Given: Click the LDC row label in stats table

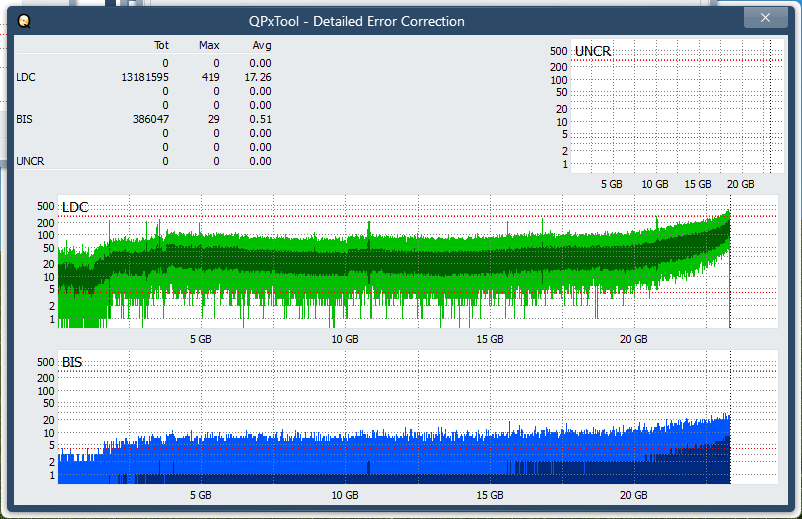Looking at the screenshot, I should click(x=26, y=77).
